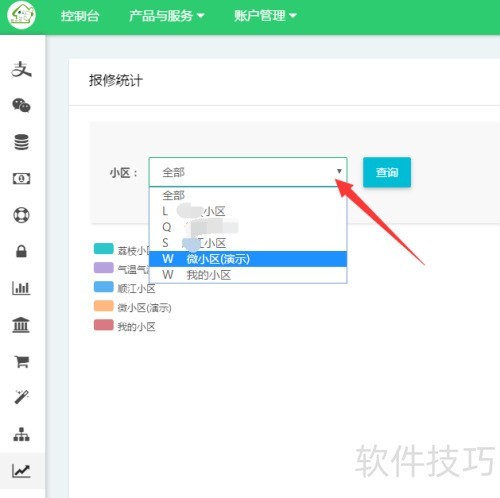This screenshot has height=498, width=500.
Task: Click the 查询 button
Action: (387, 172)
